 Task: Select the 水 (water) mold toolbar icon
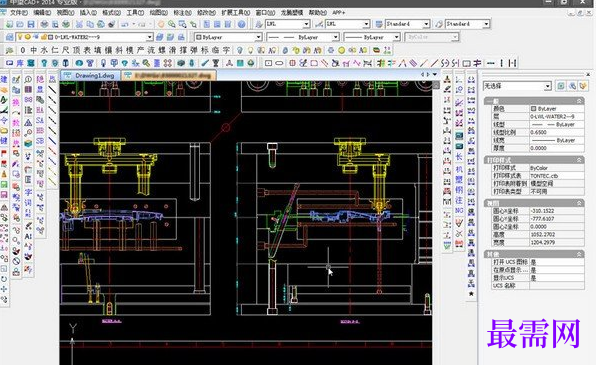tap(44, 50)
